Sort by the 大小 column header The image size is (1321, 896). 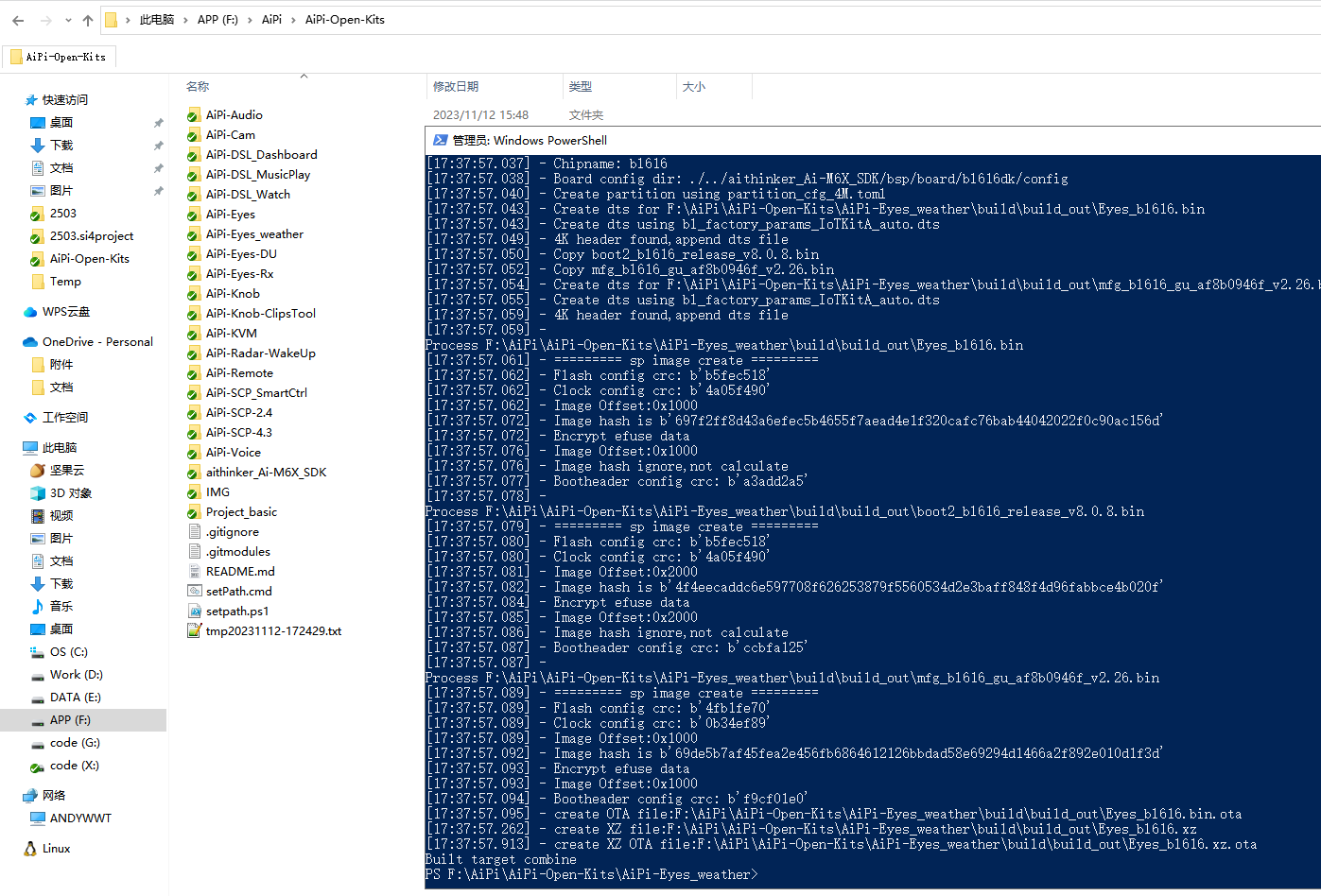694,87
